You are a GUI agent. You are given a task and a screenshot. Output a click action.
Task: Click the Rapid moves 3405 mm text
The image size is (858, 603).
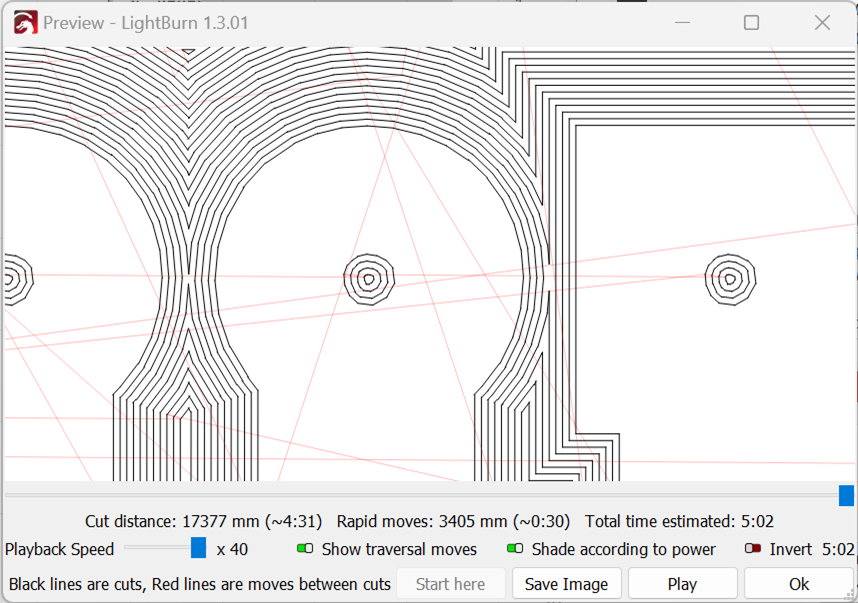(x=453, y=521)
